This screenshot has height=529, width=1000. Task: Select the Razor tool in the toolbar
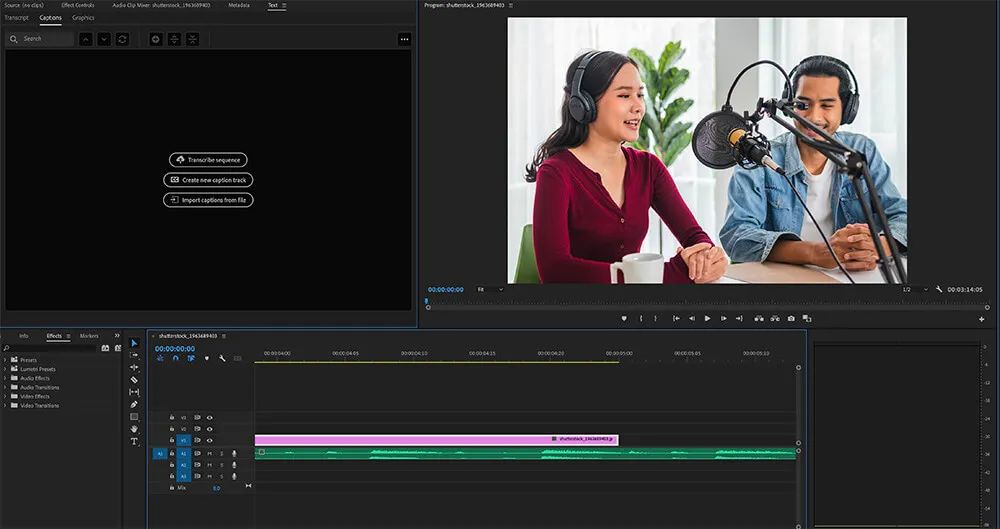point(134,380)
